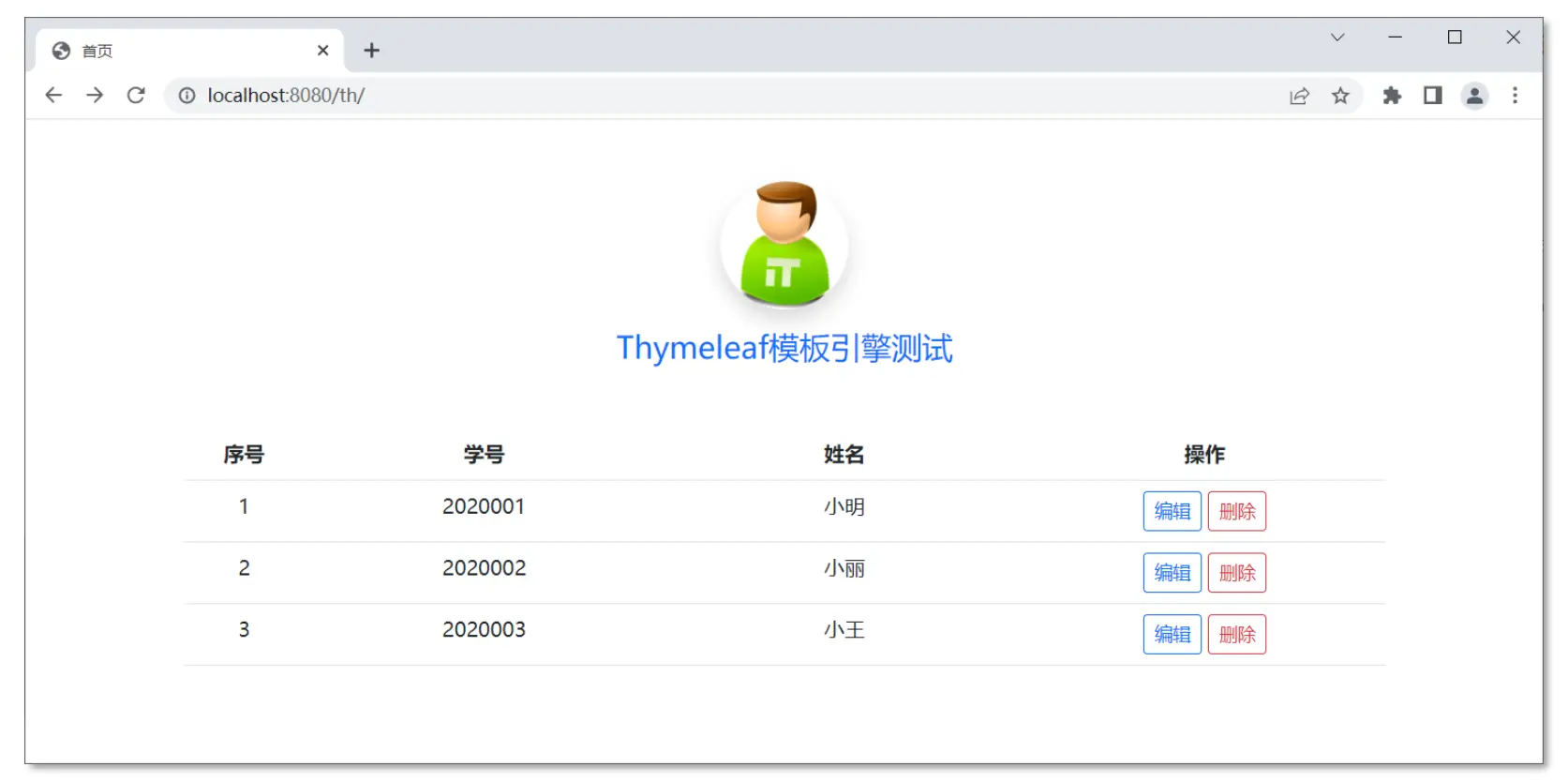Select the serial number in the 小明 row
The height and width of the screenshot is (782, 1568).
pos(244,506)
